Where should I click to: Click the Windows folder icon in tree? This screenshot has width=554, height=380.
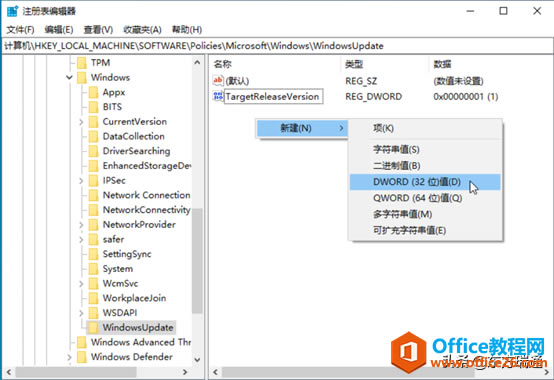(82, 78)
